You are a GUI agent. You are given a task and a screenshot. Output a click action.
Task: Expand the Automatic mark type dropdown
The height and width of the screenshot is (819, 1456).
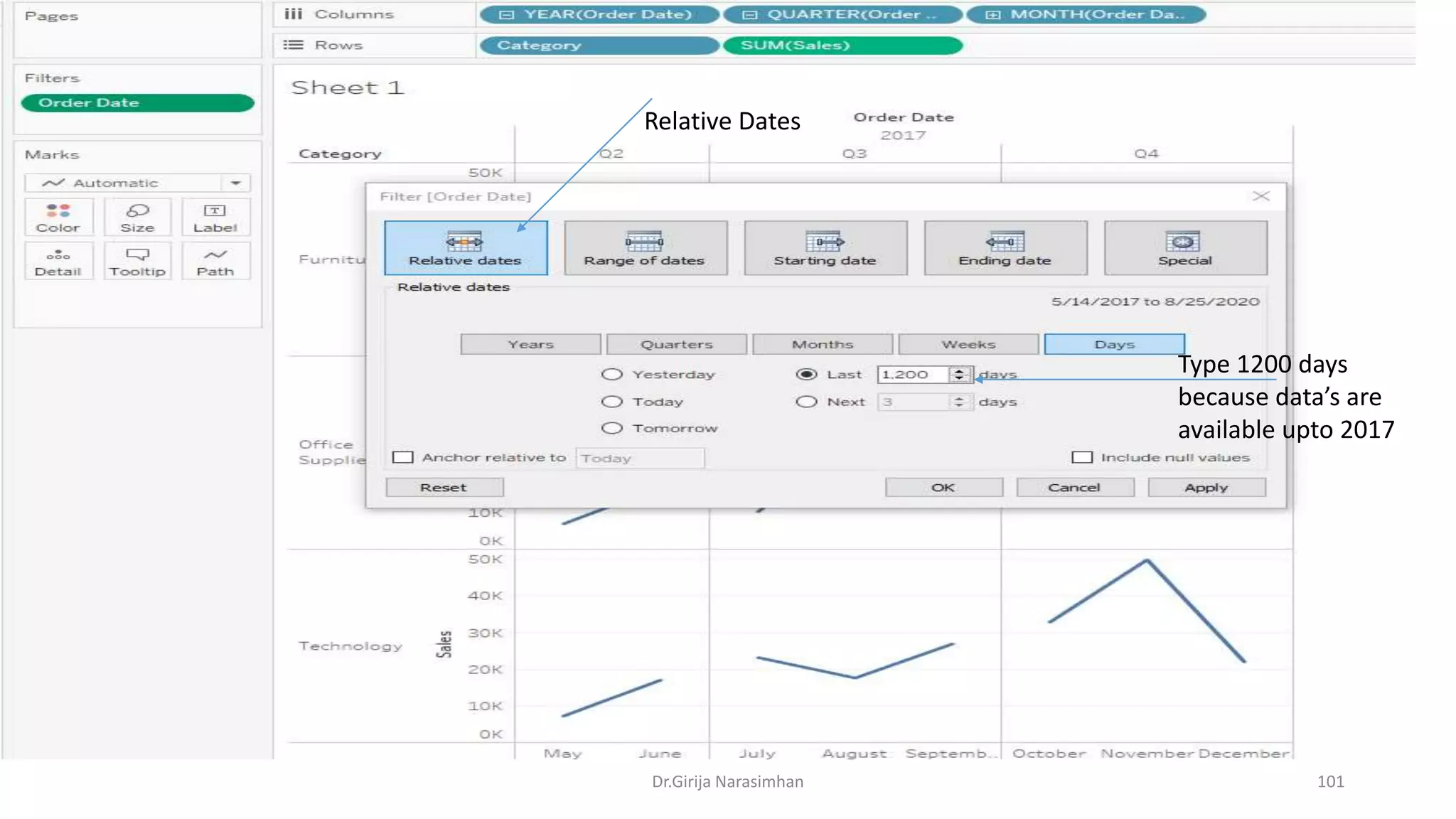click(x=235, y=183)
